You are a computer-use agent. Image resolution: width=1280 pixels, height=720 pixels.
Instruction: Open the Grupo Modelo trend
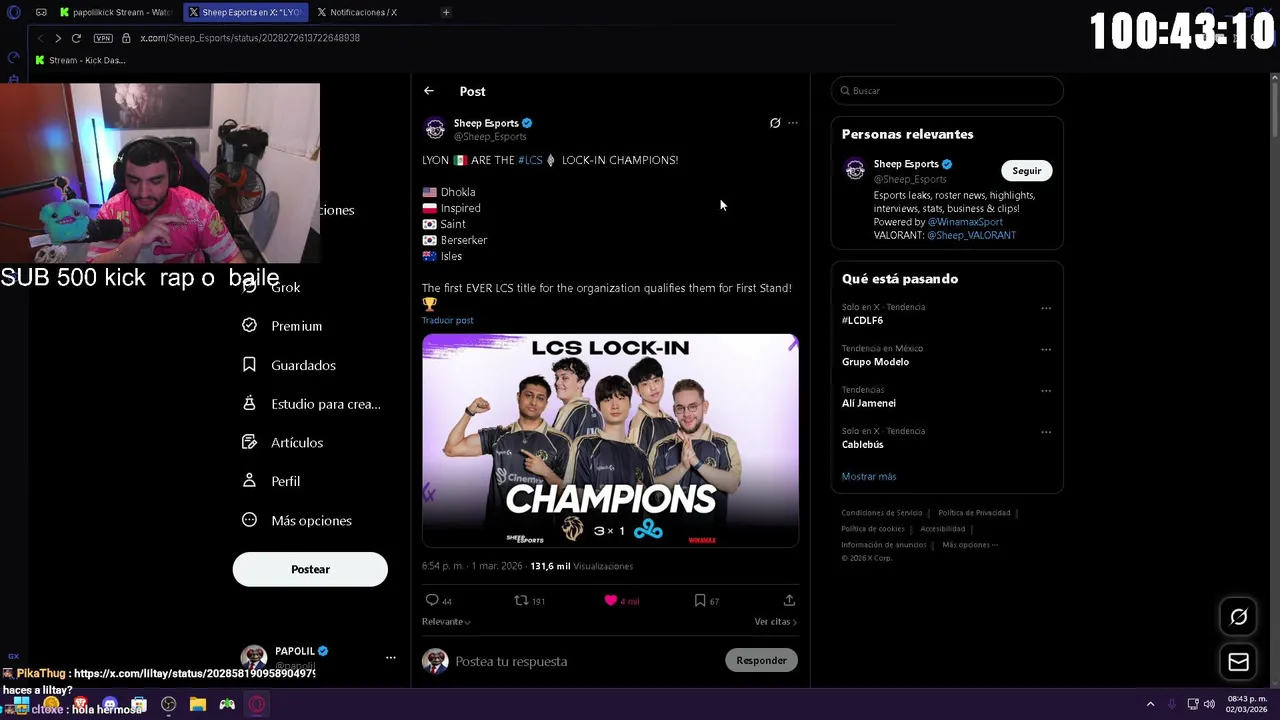[x=875, y=362]
